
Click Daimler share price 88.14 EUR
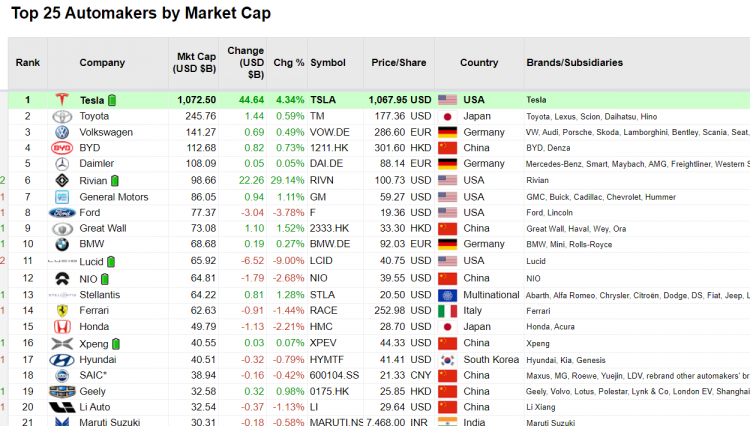(406, 164)
